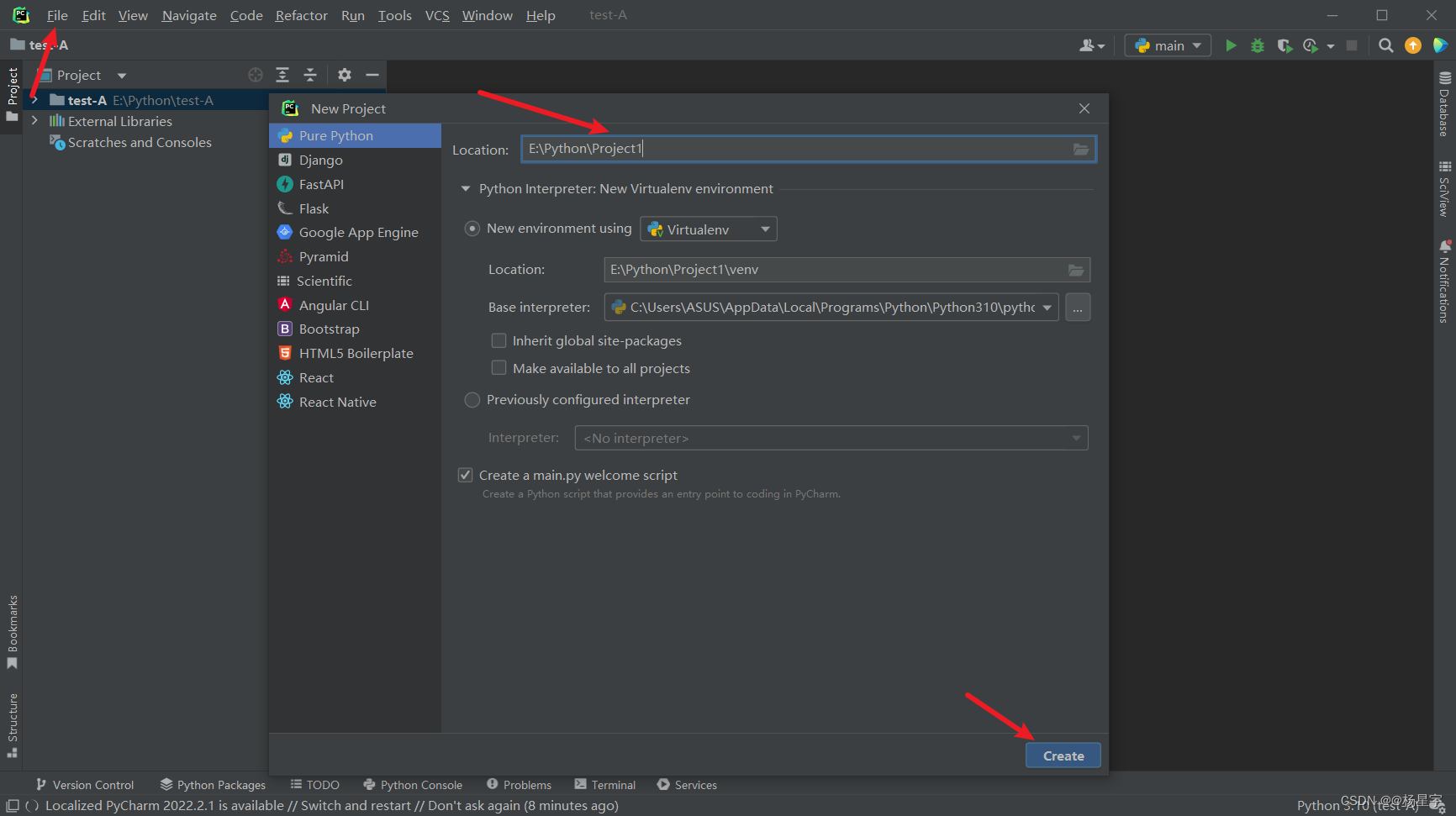Open the SciView side panel
The height and width of the screenshot is (816, 1456).
(x=1444, y=189)
